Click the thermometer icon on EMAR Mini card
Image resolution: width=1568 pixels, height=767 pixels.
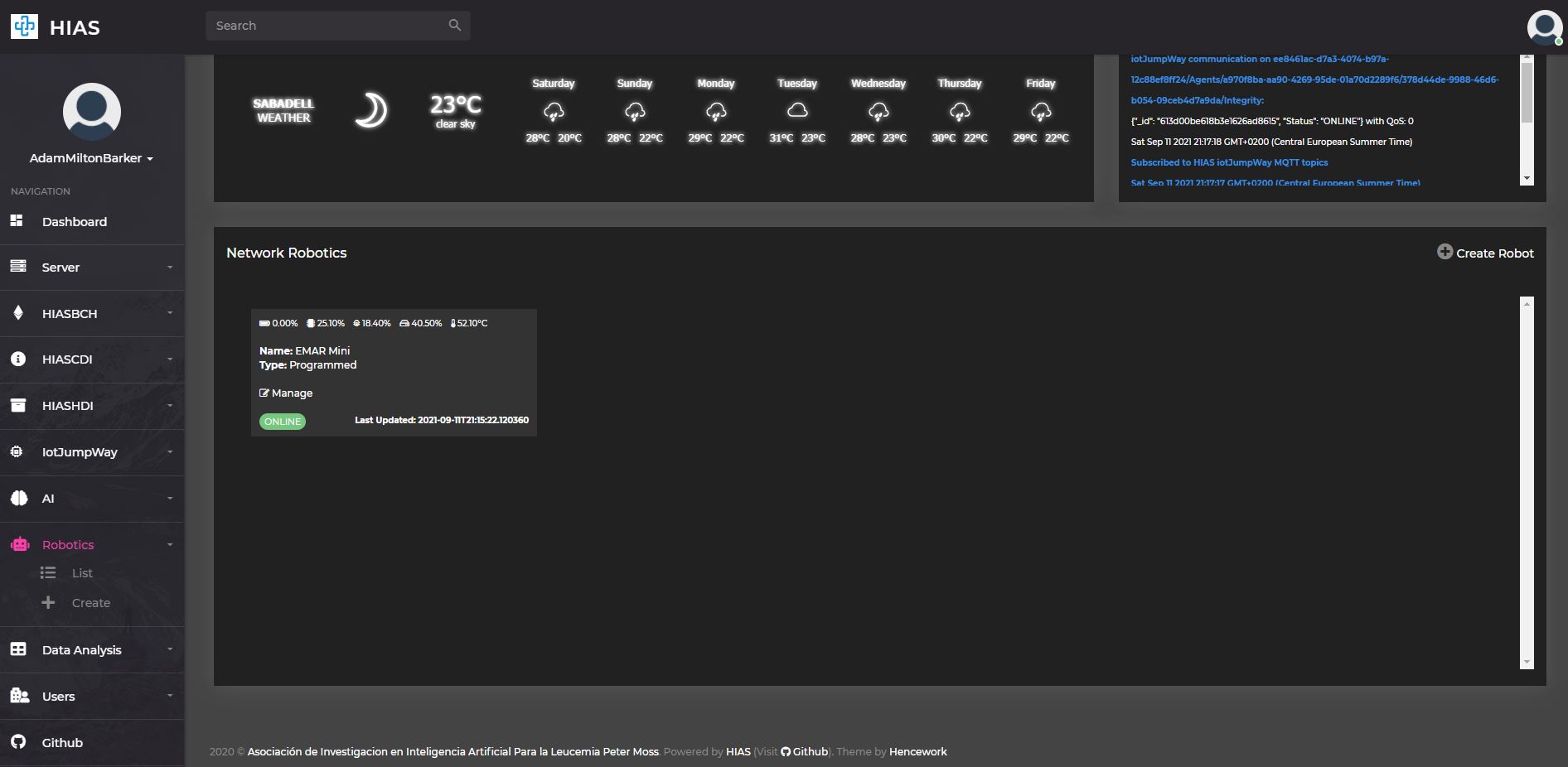click(453, 323)
